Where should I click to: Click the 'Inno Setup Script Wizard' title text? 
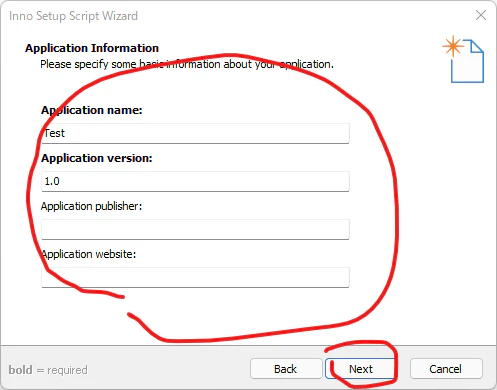coord(73,16)
